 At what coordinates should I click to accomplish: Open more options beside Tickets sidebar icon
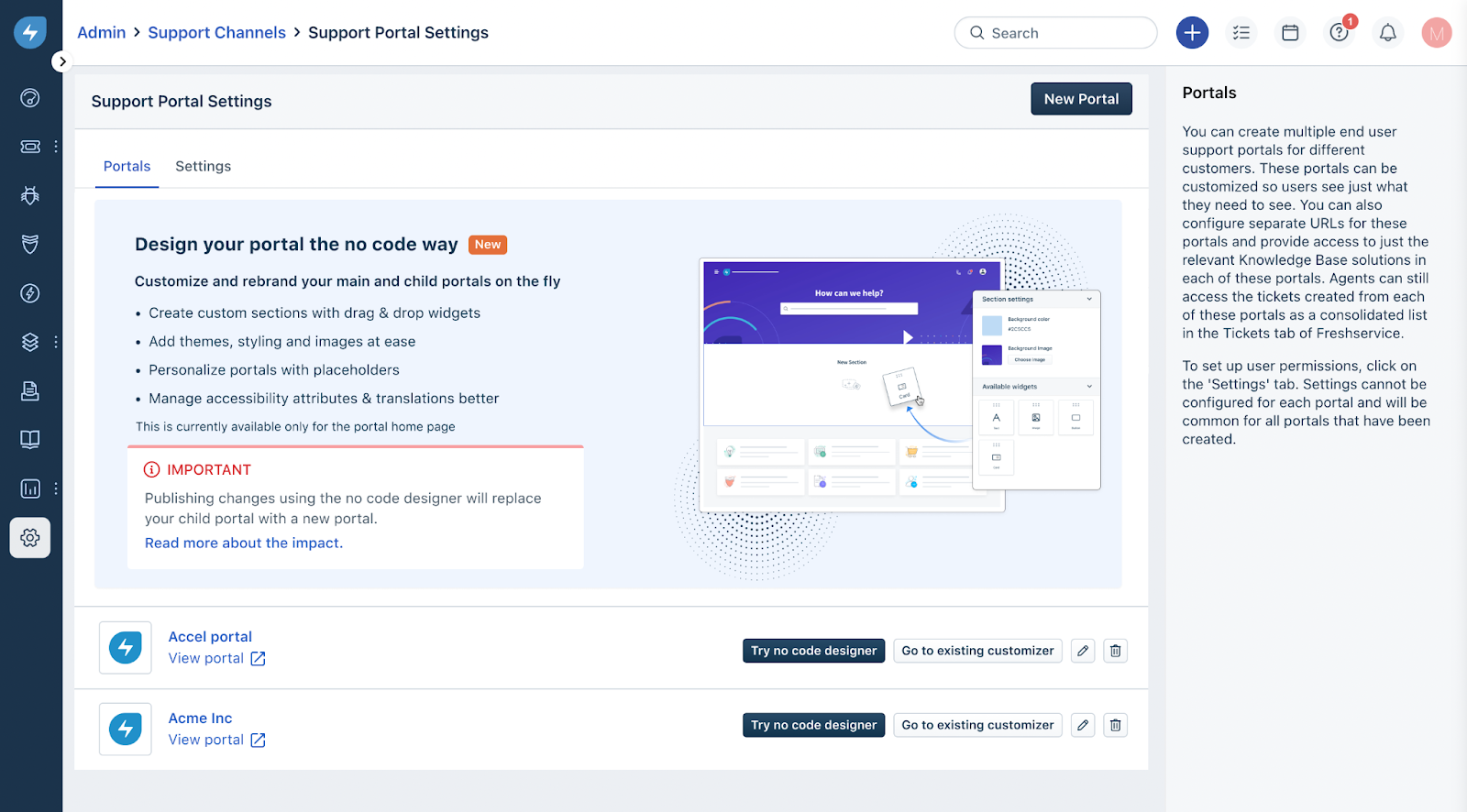click(x=56, y=147)
